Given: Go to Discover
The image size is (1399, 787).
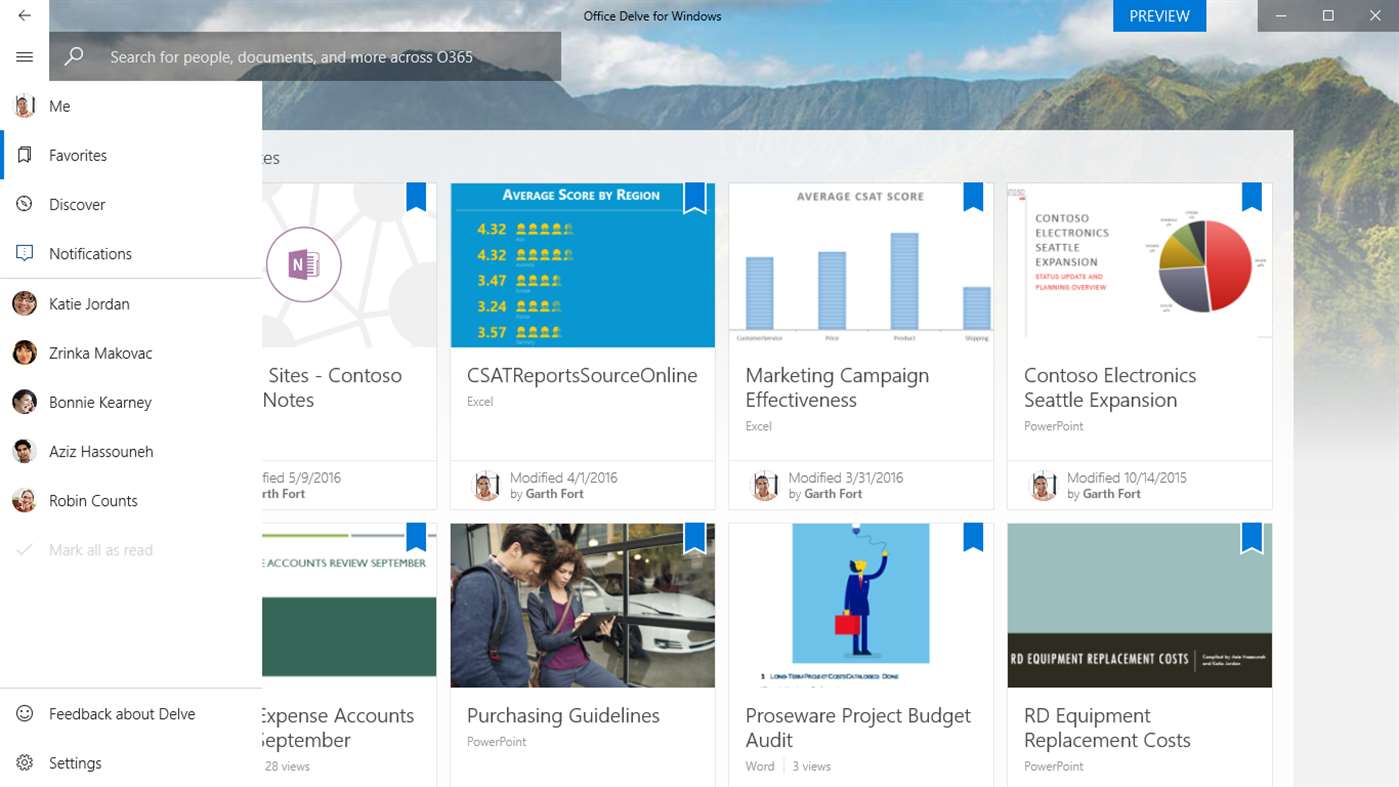Looking at the screenshot, I should (131, 204).
